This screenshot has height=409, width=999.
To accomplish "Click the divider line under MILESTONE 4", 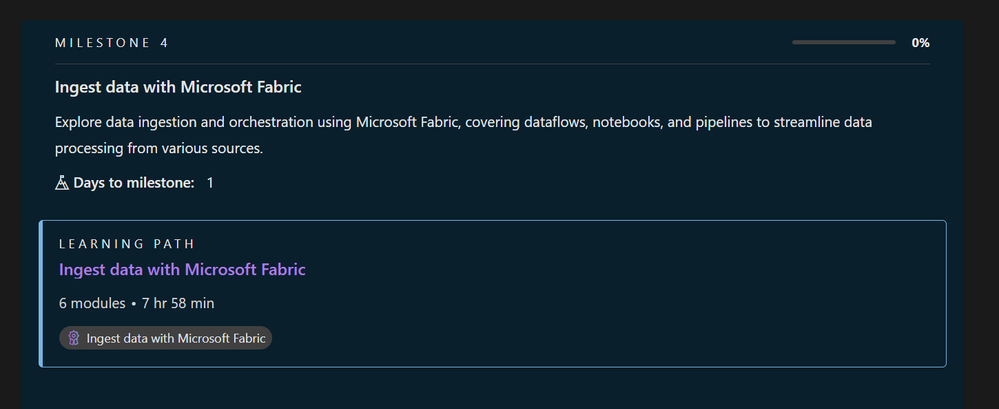I will pos(492,63).
